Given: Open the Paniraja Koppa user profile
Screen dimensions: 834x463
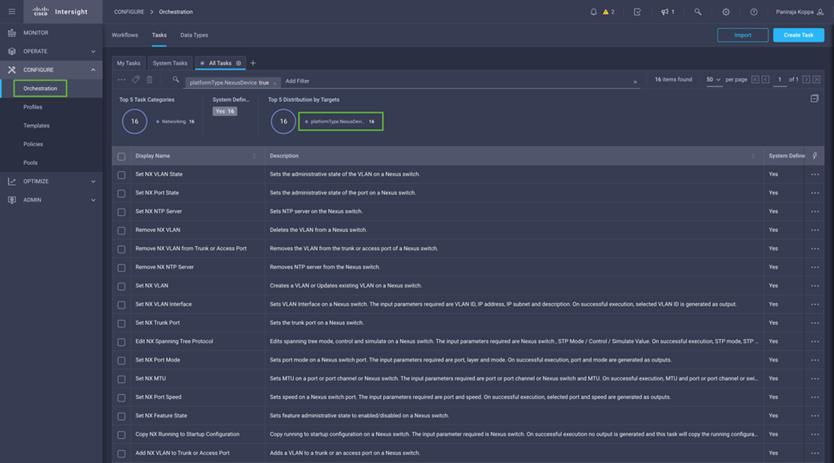Looking at the screenshot, I should [799, 12].
